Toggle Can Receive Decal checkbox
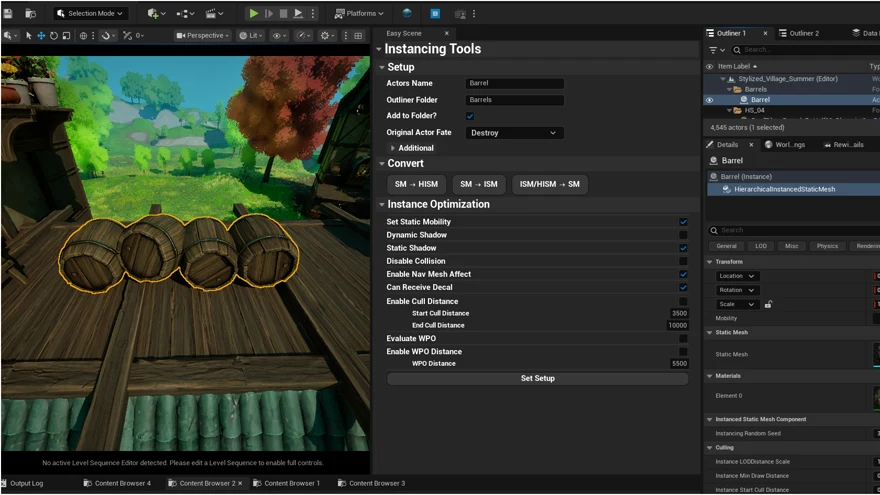Viewport: 880px width, 495px height. click(683, 287)
